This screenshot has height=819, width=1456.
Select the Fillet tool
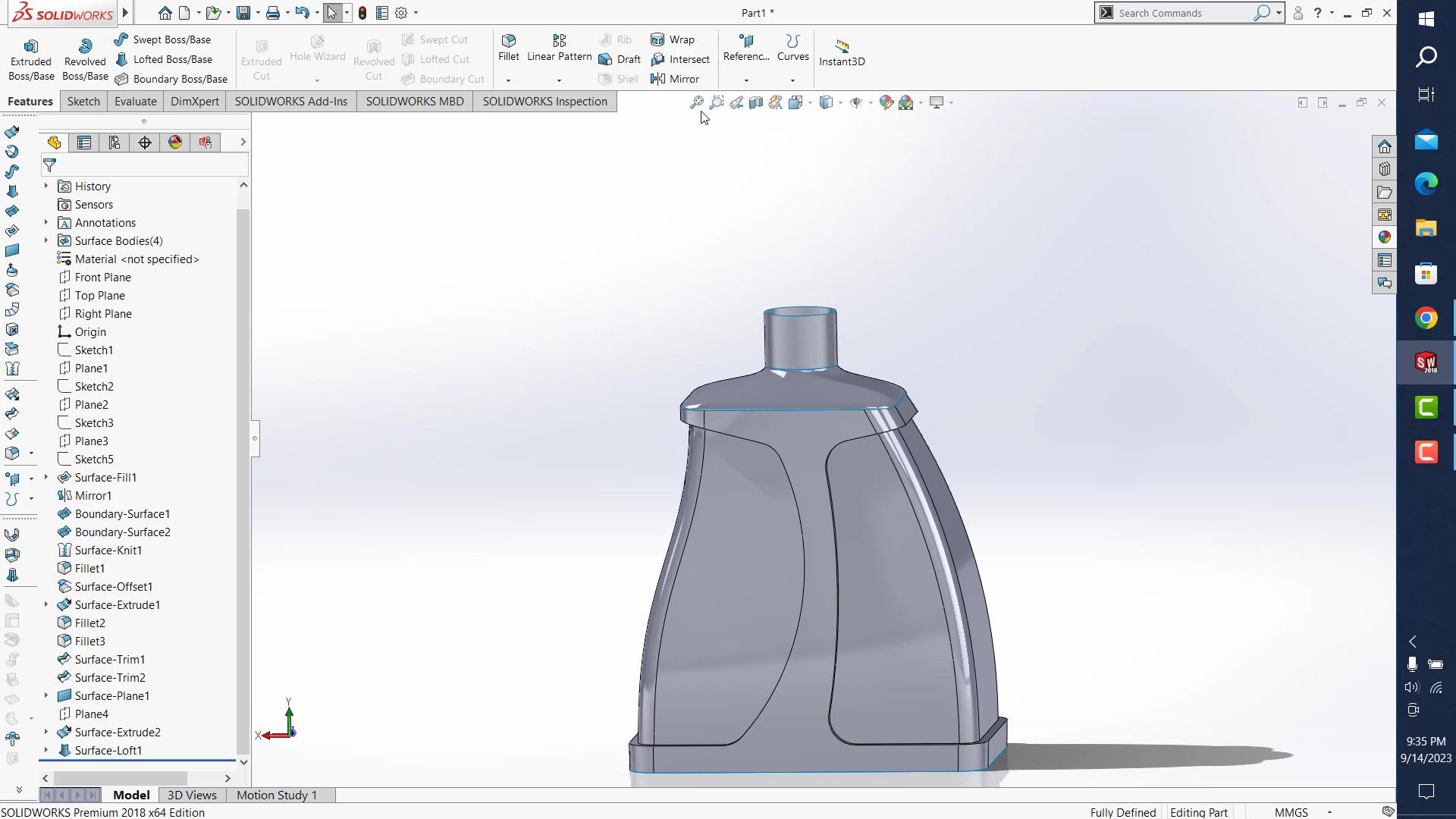508,49
